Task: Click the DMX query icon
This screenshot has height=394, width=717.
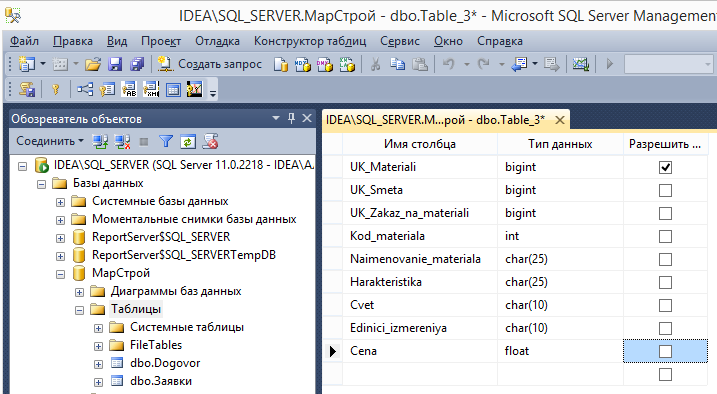Action: [x=325, y=64]
